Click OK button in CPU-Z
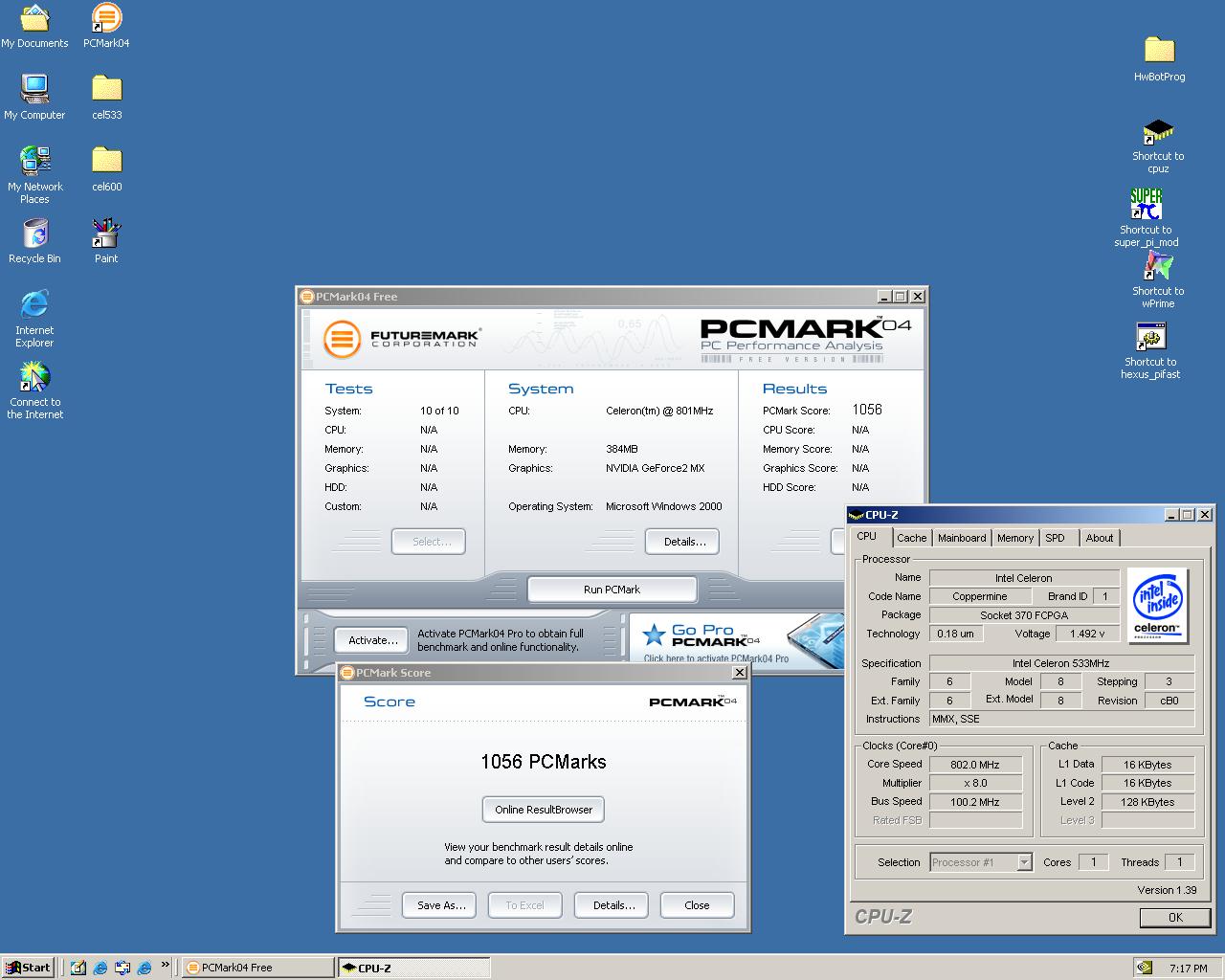 click(x=1175, y=917)
